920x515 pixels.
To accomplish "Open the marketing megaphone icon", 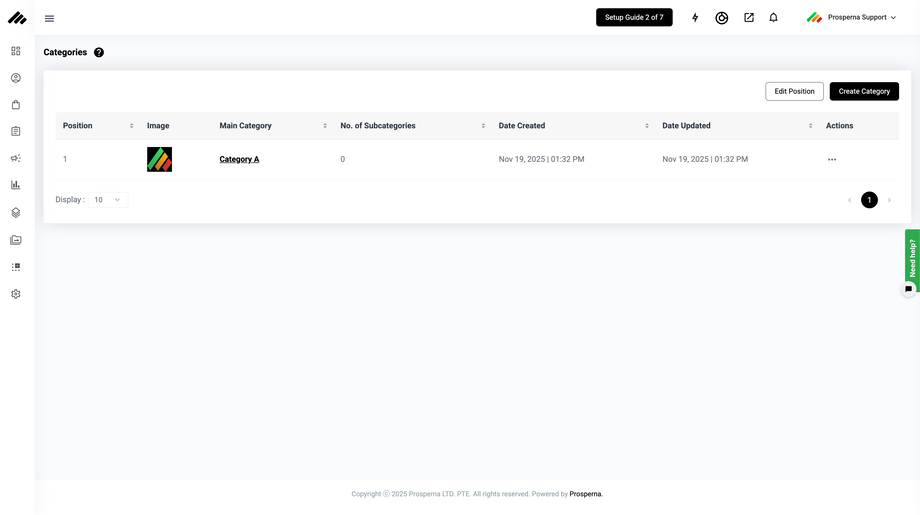I will tap(16, 158).
